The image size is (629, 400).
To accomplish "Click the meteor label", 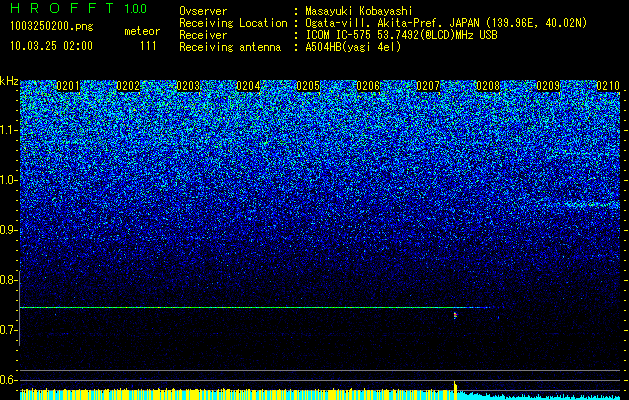I will (142, 31).
